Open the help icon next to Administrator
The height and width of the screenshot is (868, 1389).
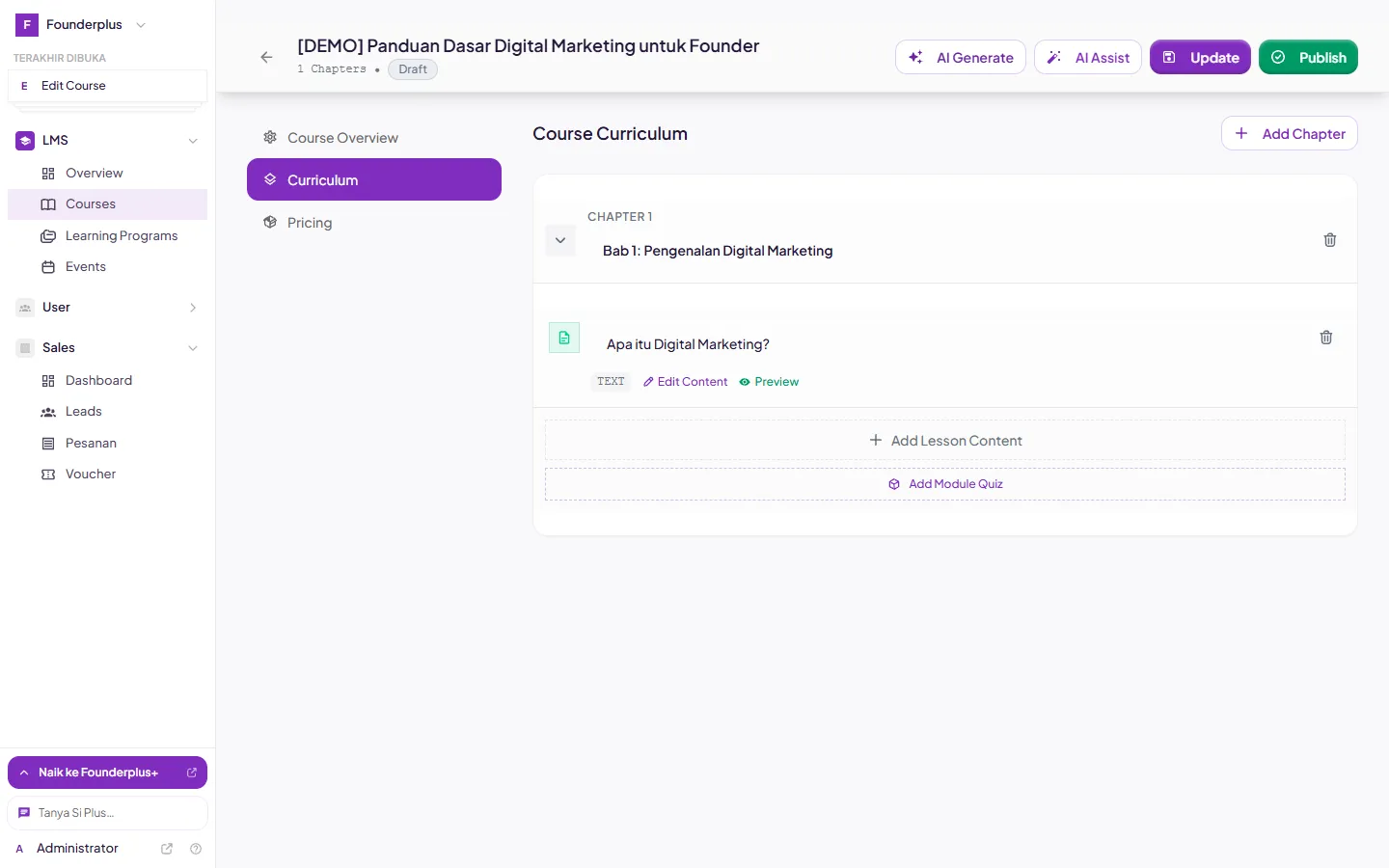click(196, 849)
